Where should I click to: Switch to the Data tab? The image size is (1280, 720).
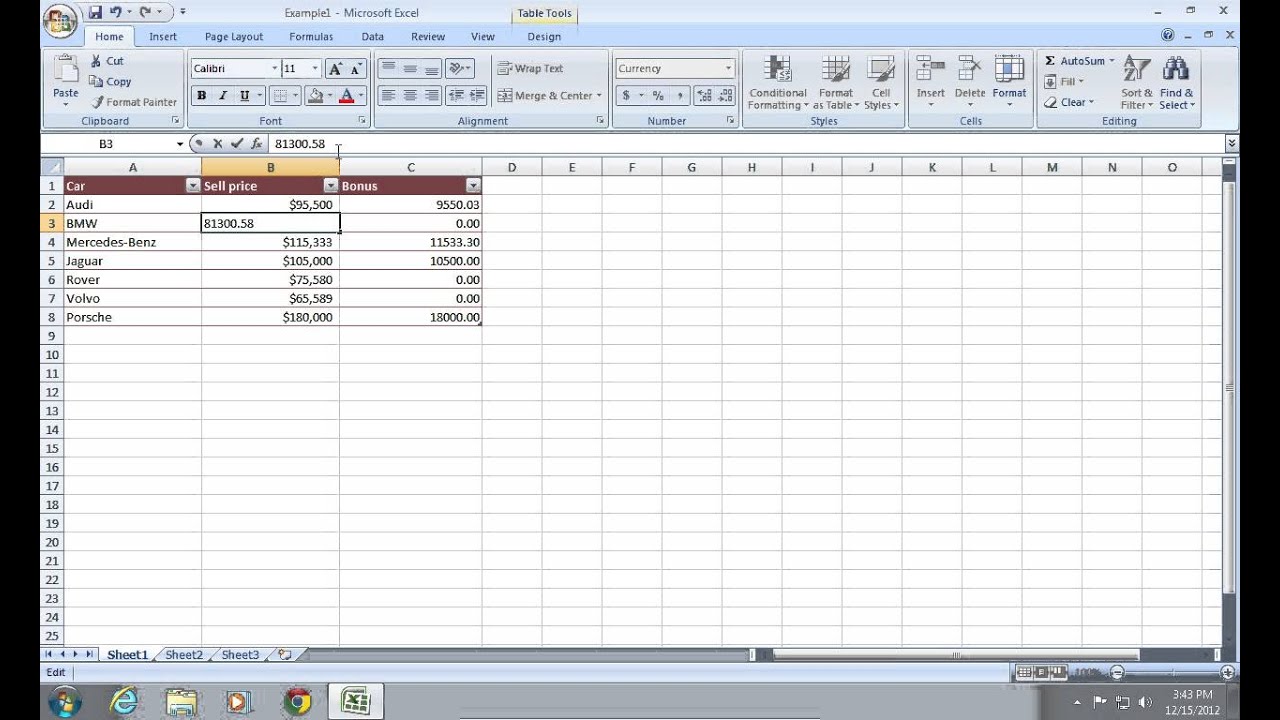click(373, 37)
